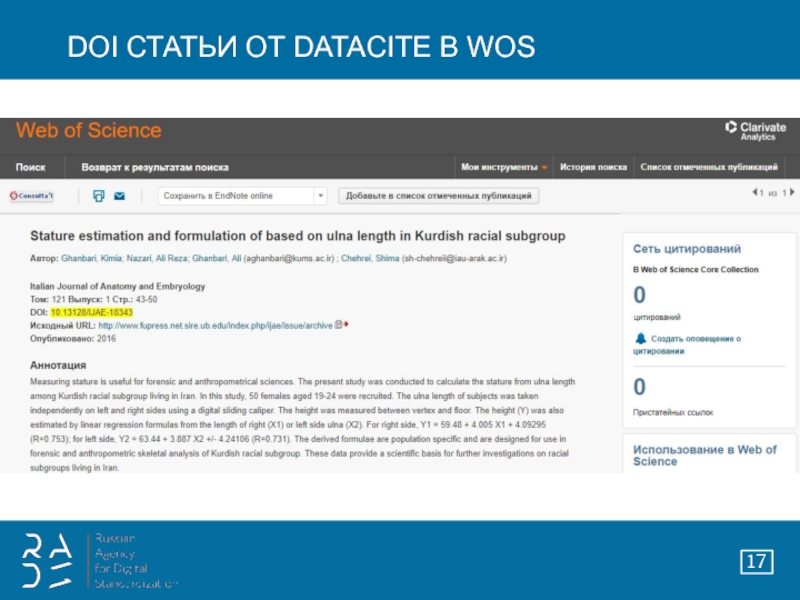800x600 pixels.
Task: Expand the Мои инструменты menu arrow
Action: 544,167
